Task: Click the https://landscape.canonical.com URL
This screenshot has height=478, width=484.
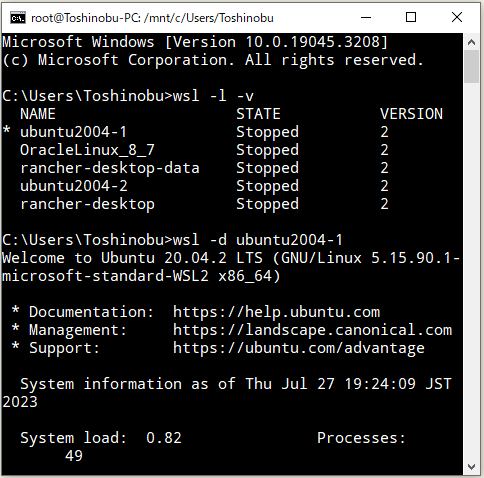Action: tap(312, 330)
